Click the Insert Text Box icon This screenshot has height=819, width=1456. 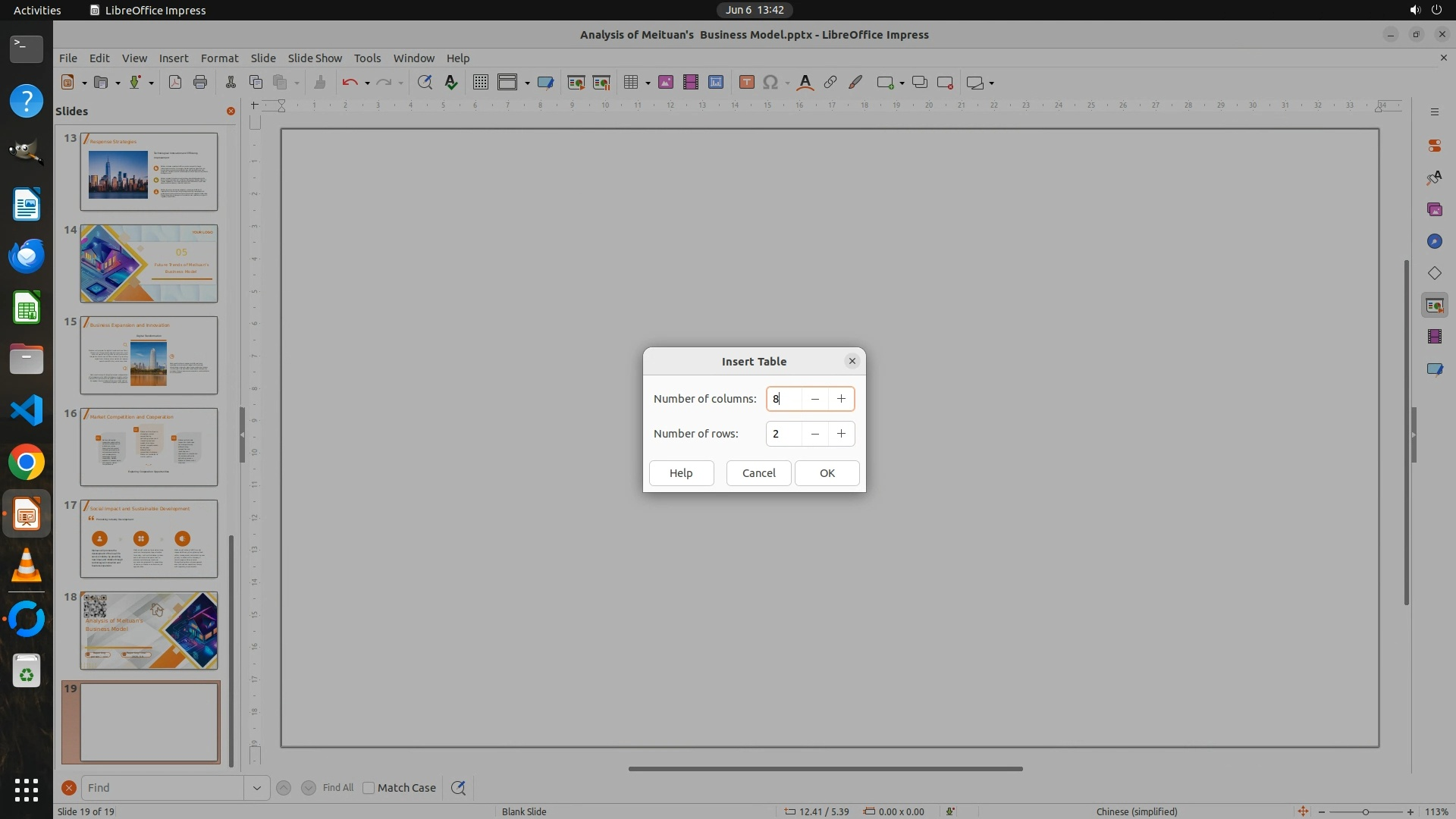tap(746, 83)
